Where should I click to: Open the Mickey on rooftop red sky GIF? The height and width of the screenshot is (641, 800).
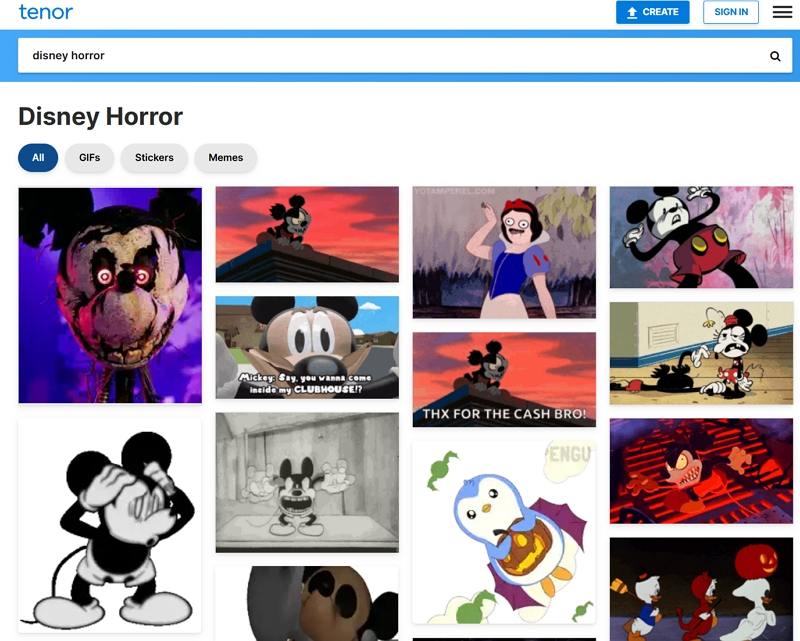coord(307,234)
